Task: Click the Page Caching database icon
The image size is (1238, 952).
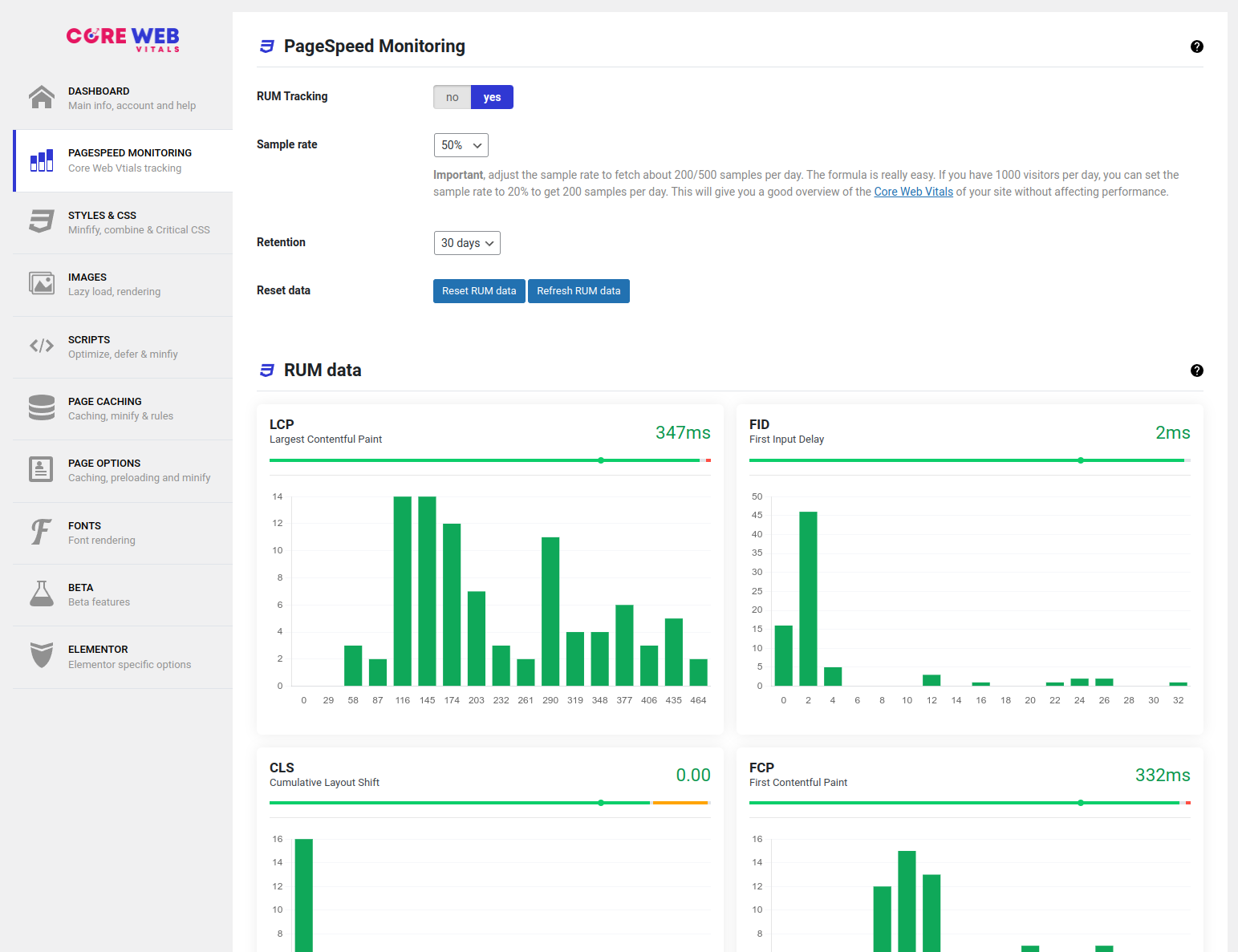Action: (x=42, y=407)
